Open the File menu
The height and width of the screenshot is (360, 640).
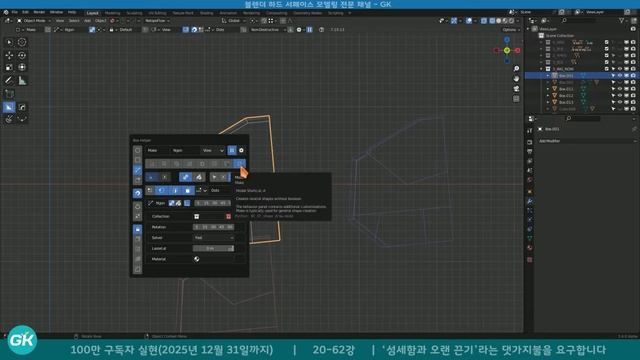[x=15, y=12]
